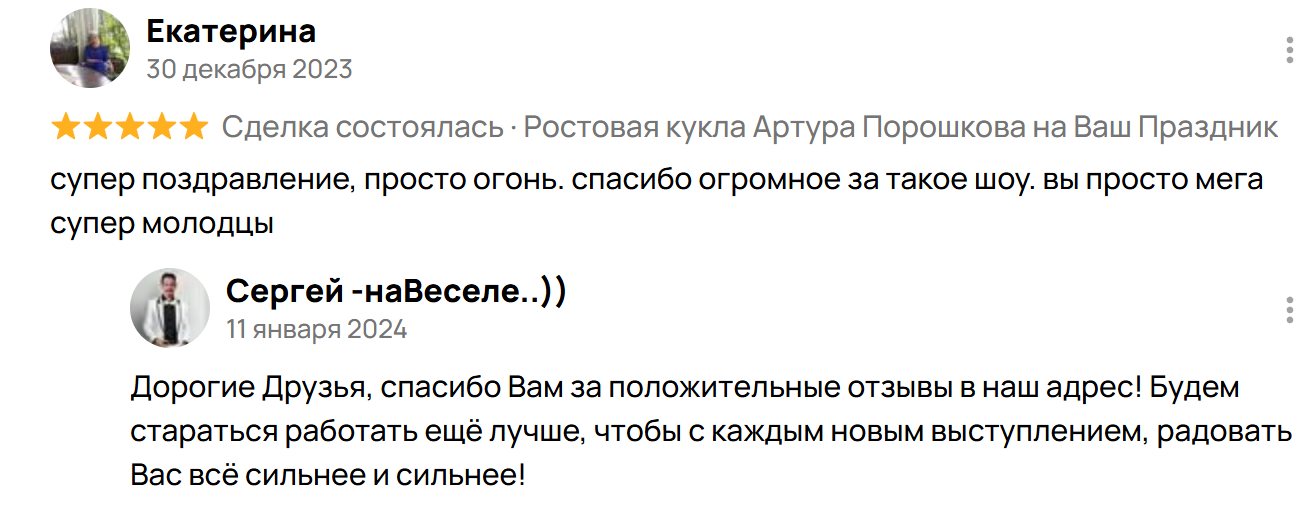
Task: Click the reply text starting Дорогие Друзья
Action: pos(684,388)
